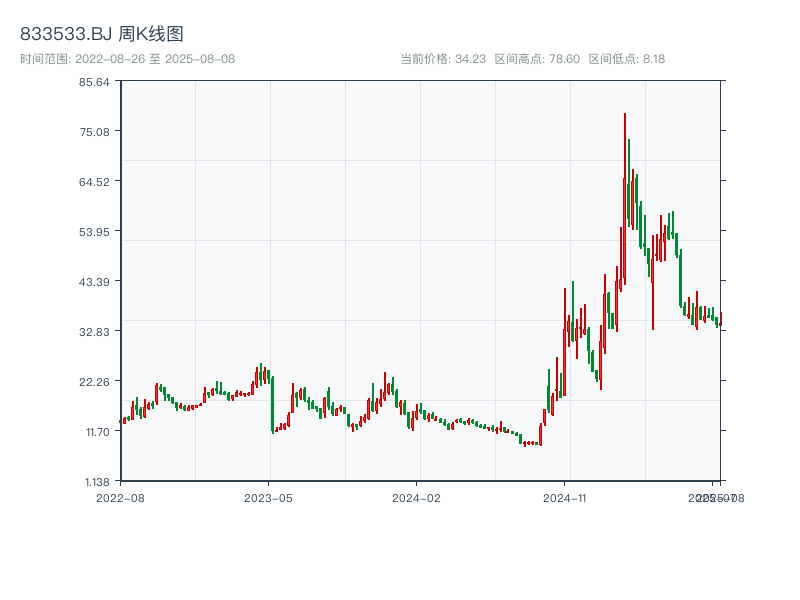This screenshot has height=600, width=800.
Task: Click the 区间高点: 78.60 label
Action: [537, 59]
